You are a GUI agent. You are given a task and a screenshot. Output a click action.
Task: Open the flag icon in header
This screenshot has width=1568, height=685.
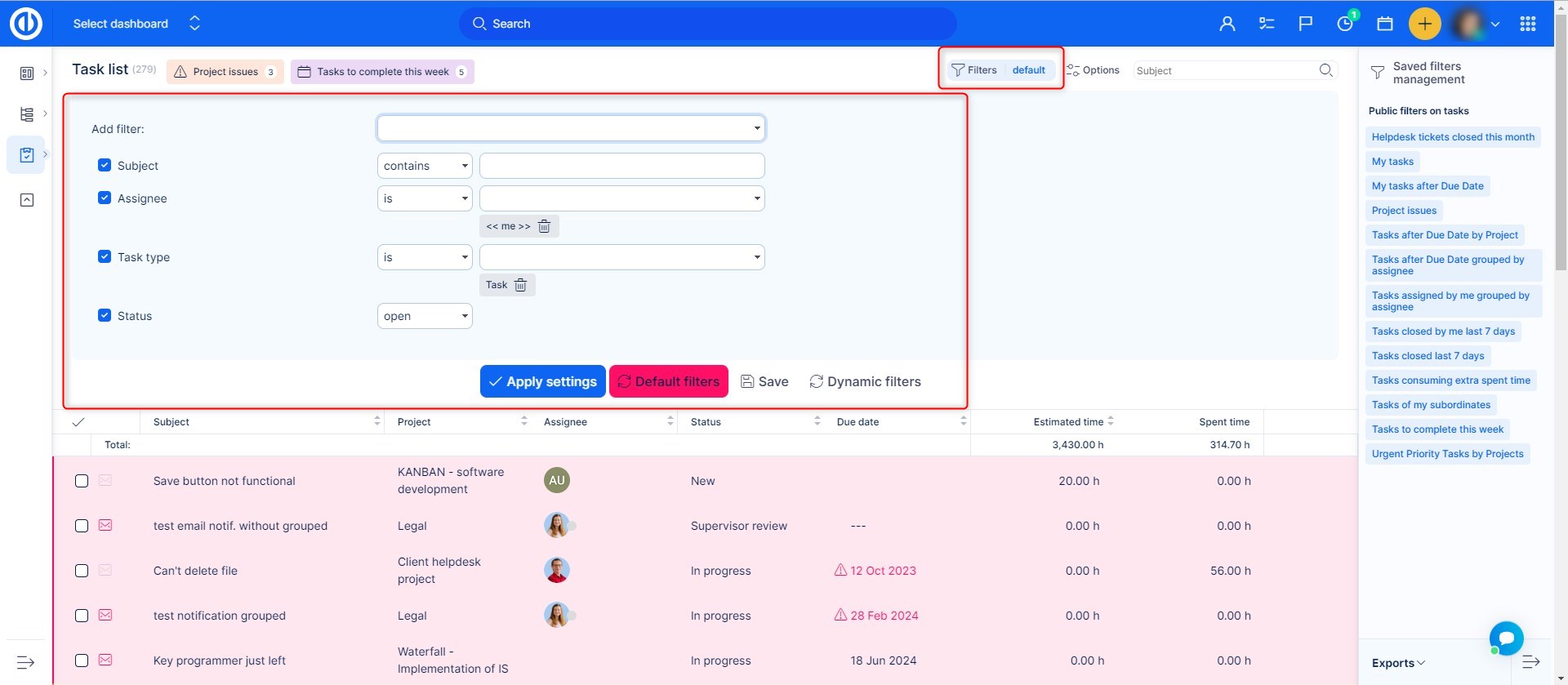pyautogui.click(x=1305, y=24)
